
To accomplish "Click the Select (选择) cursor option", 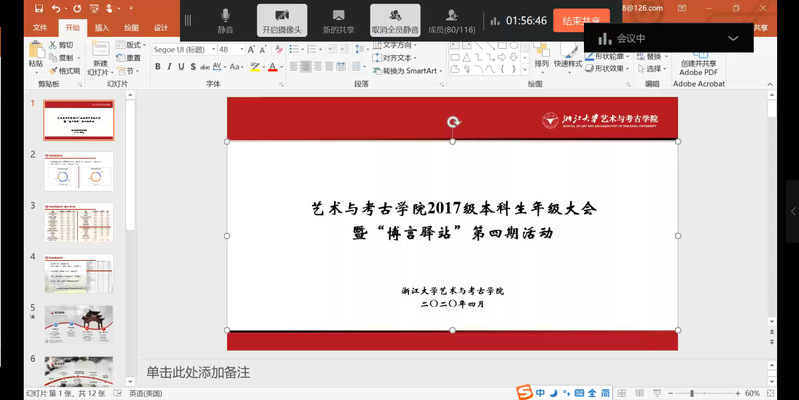I will pos(650,69).
